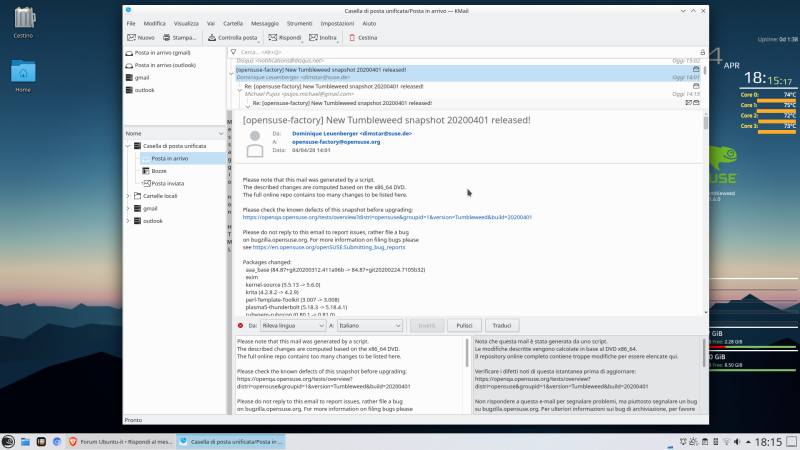Open the clipboard tray icon
The width and height of the screenshot is (800, 450).
705,442
